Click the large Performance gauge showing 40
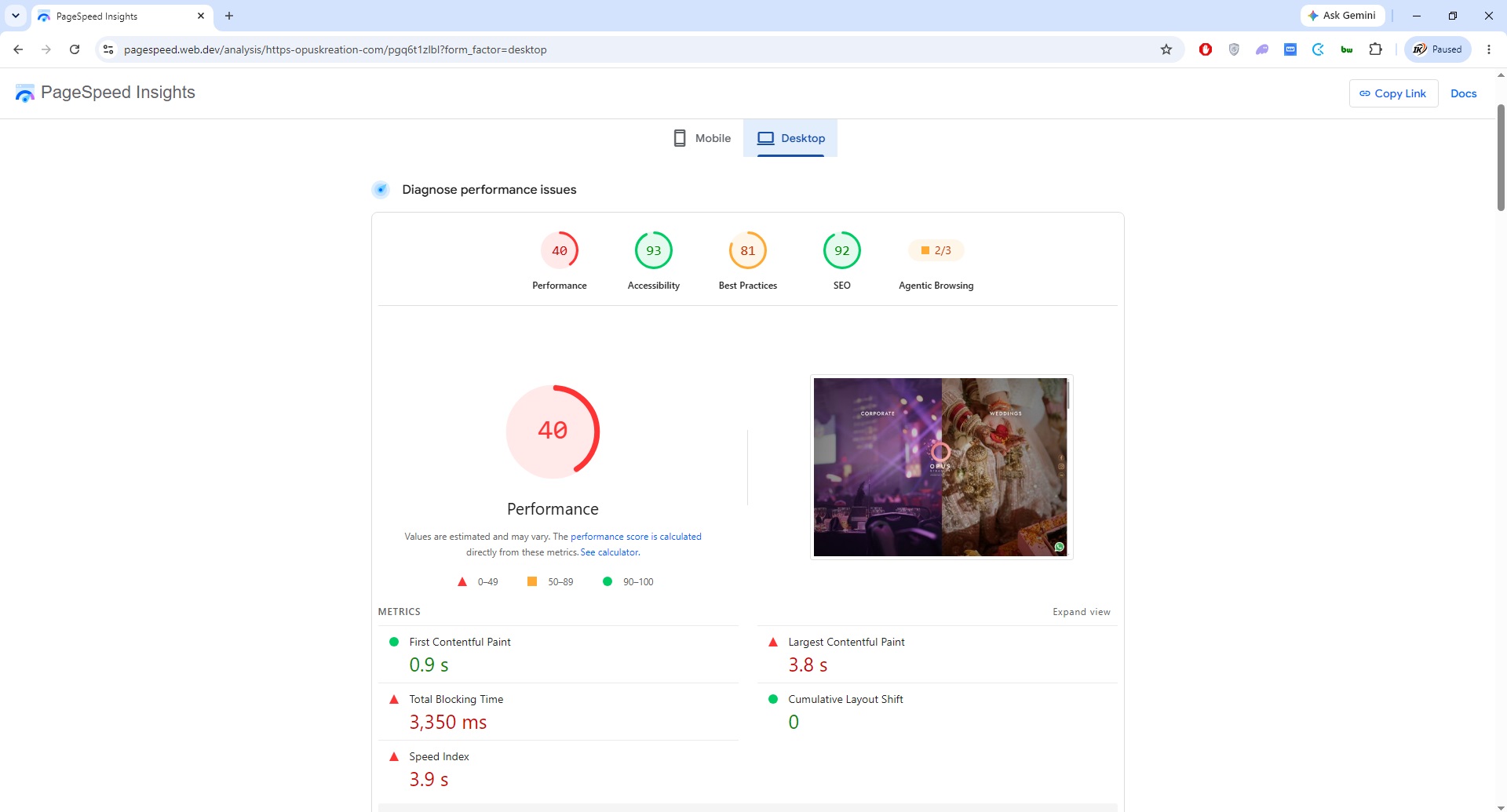1507x812 pixels. coord(553,431)
